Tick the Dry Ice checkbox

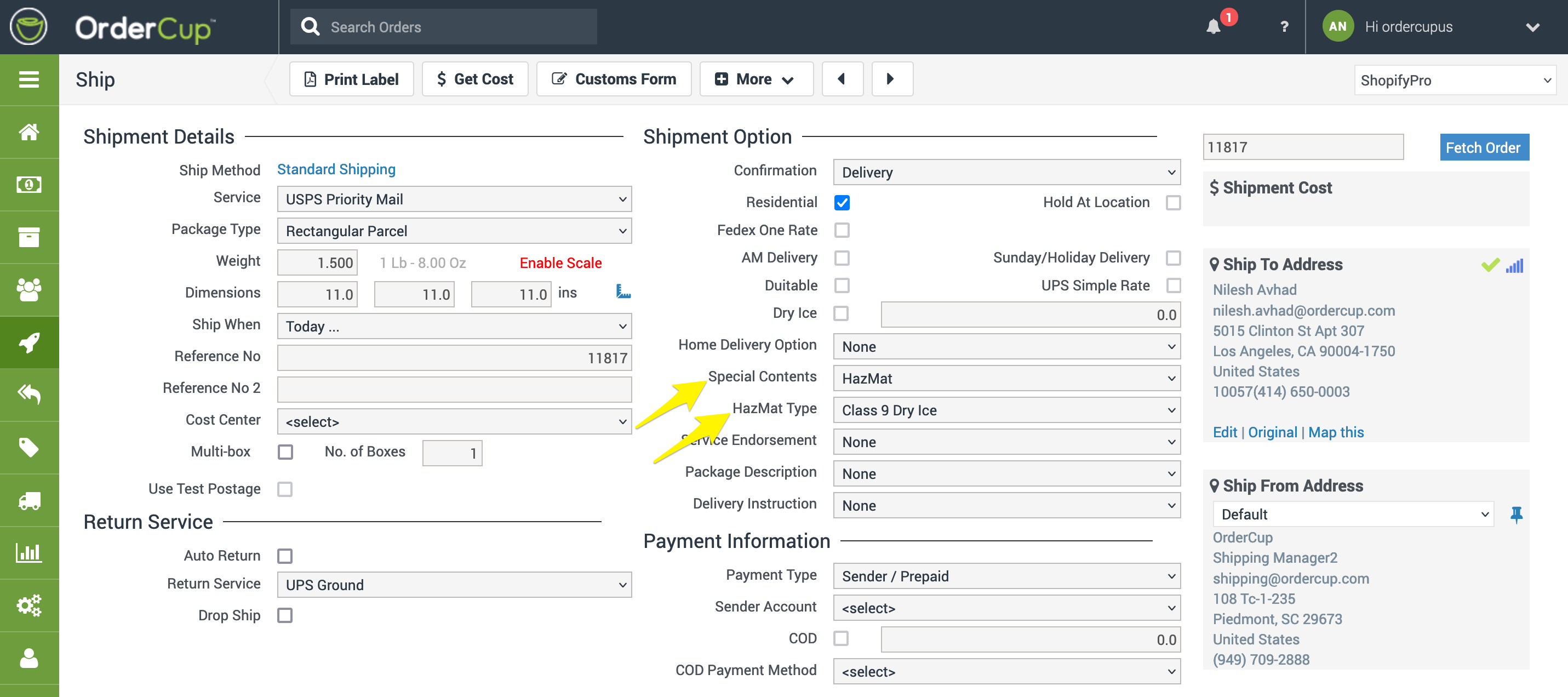point(841,313)
